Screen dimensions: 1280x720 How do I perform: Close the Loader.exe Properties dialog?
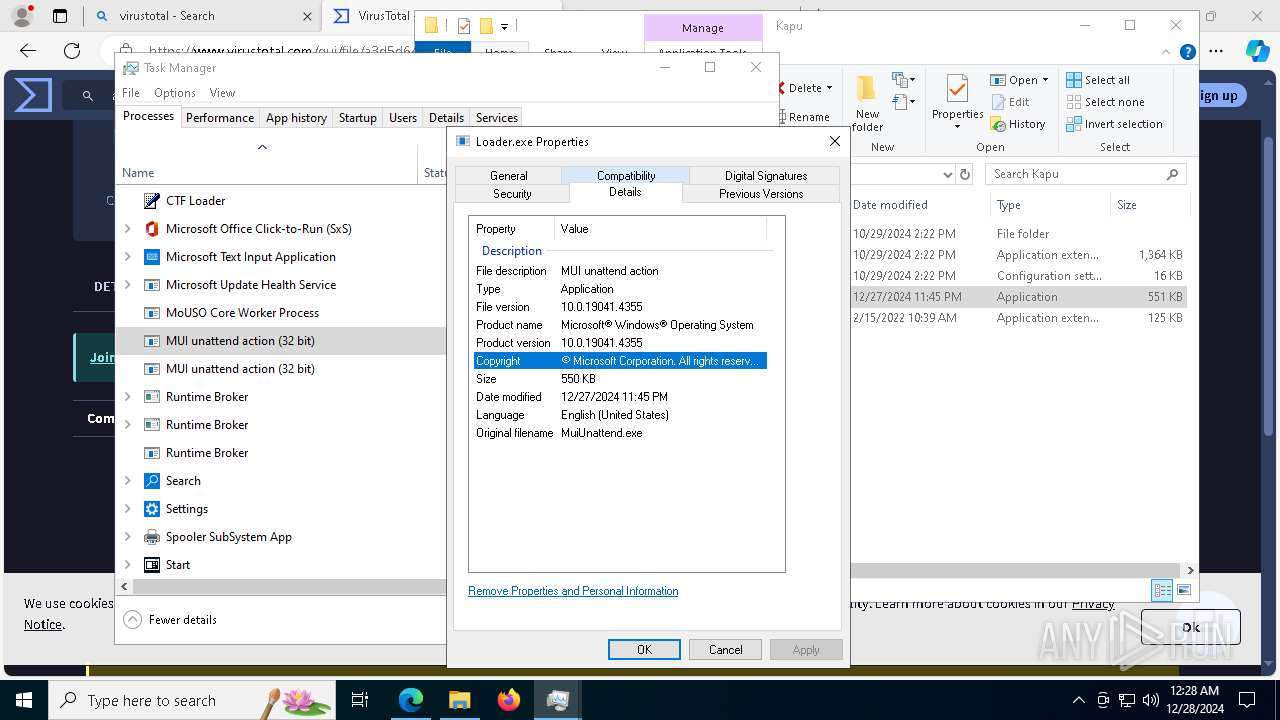click(835, 141)
